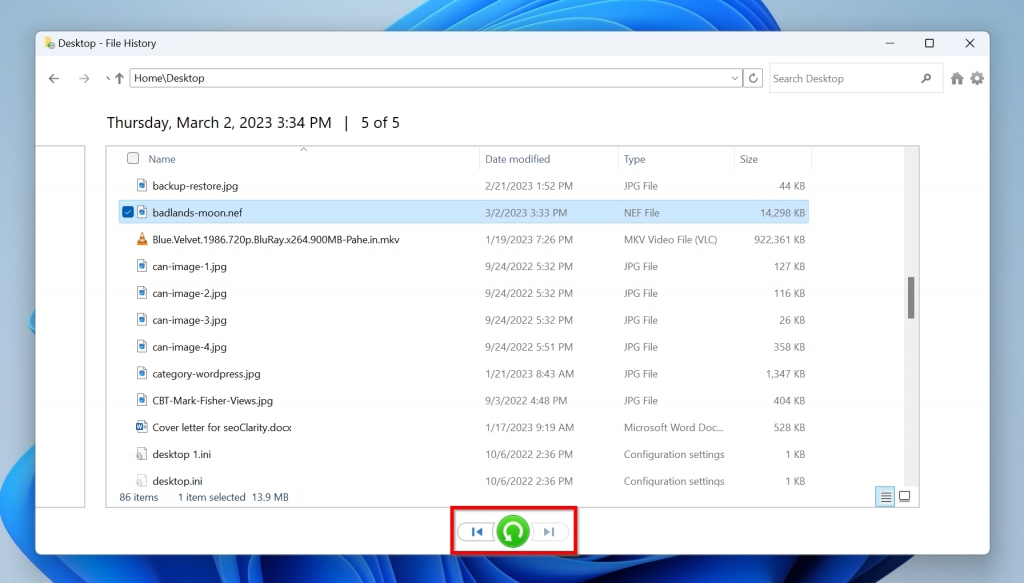Select all items via the Name header checkbox

(x=133, y=158)
